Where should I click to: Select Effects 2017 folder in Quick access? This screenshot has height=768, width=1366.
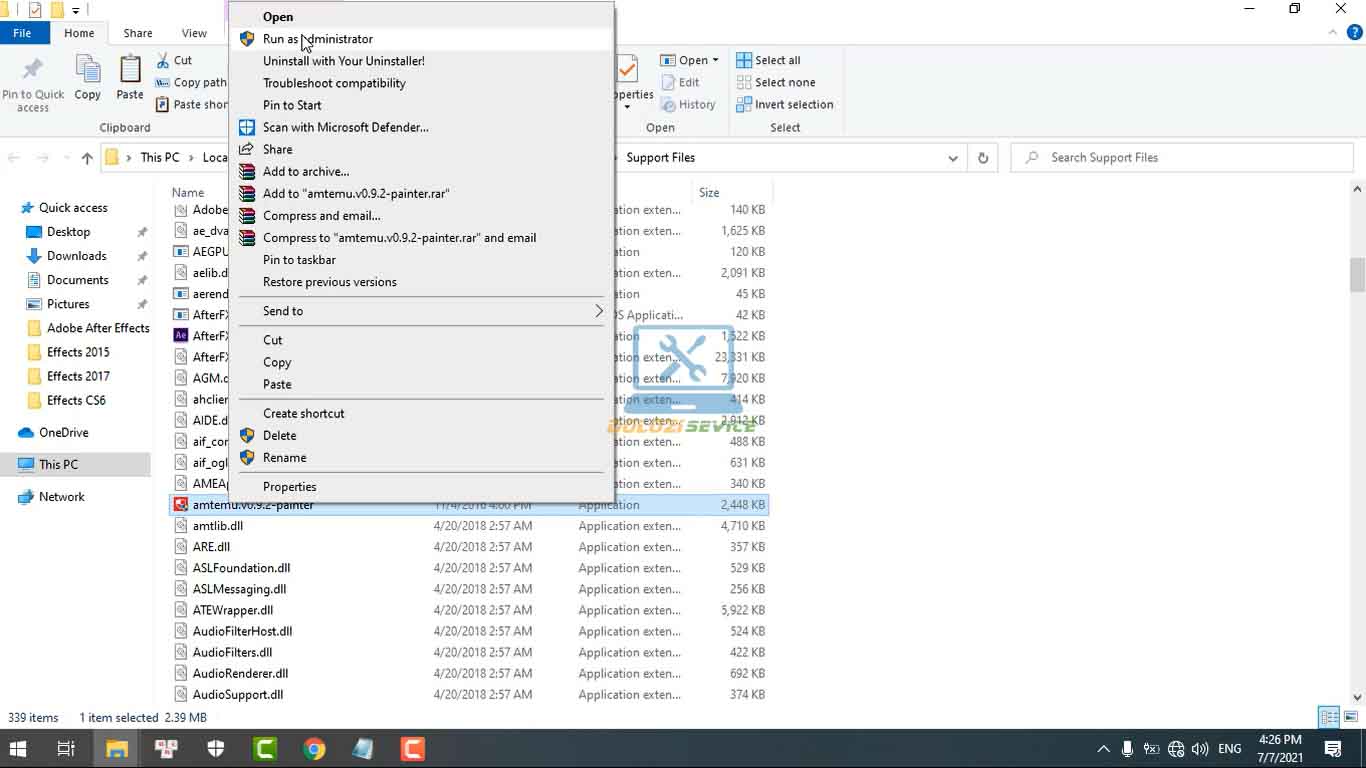point(78,376)
